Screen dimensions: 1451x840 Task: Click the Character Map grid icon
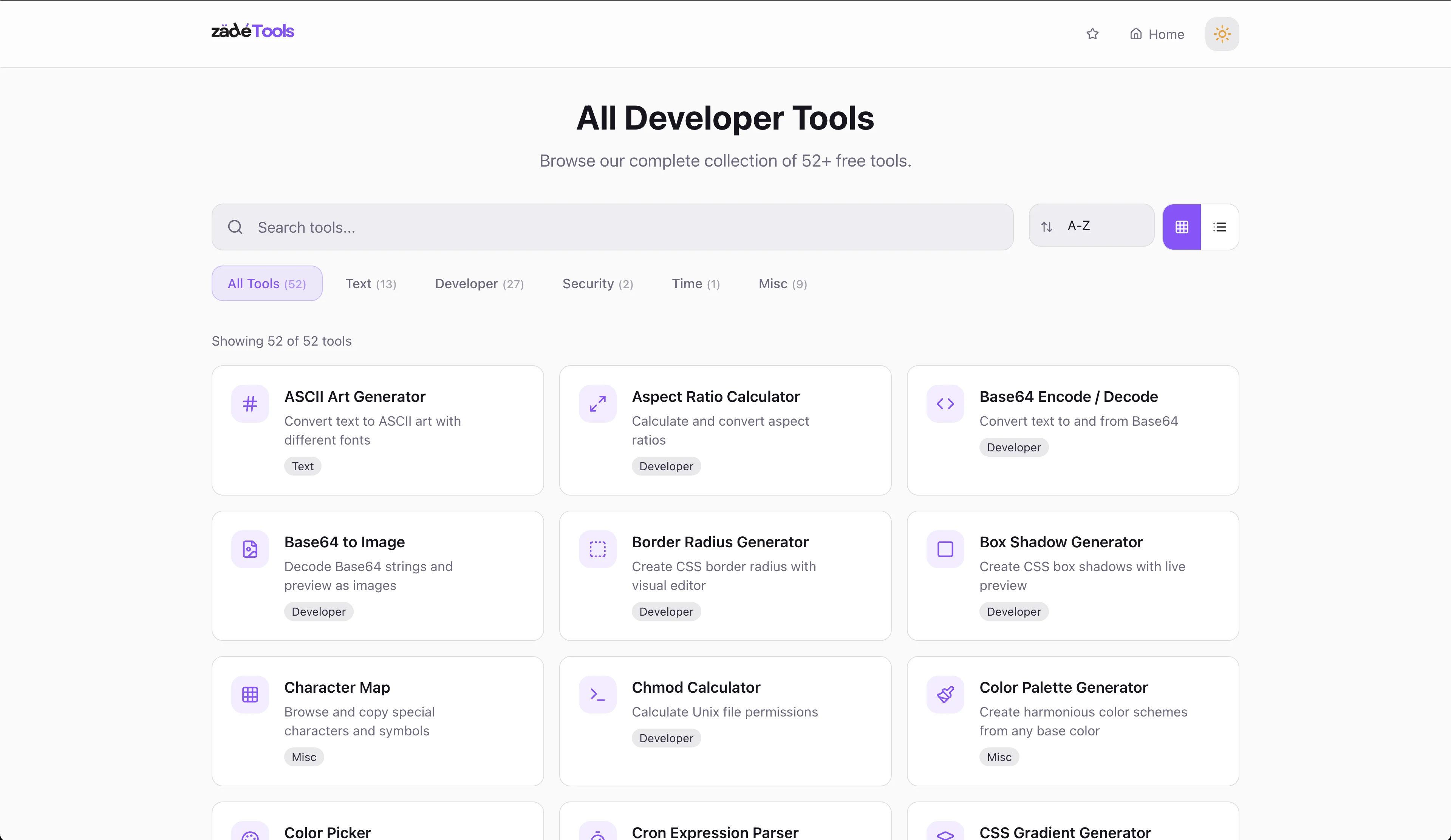click(x=250, y=695)
